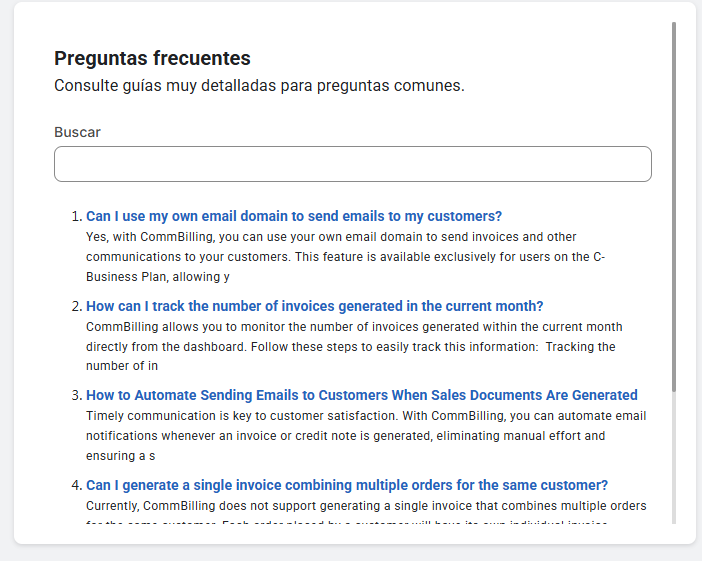
Task: Click list number 2 marker
Action: (75, 306)
